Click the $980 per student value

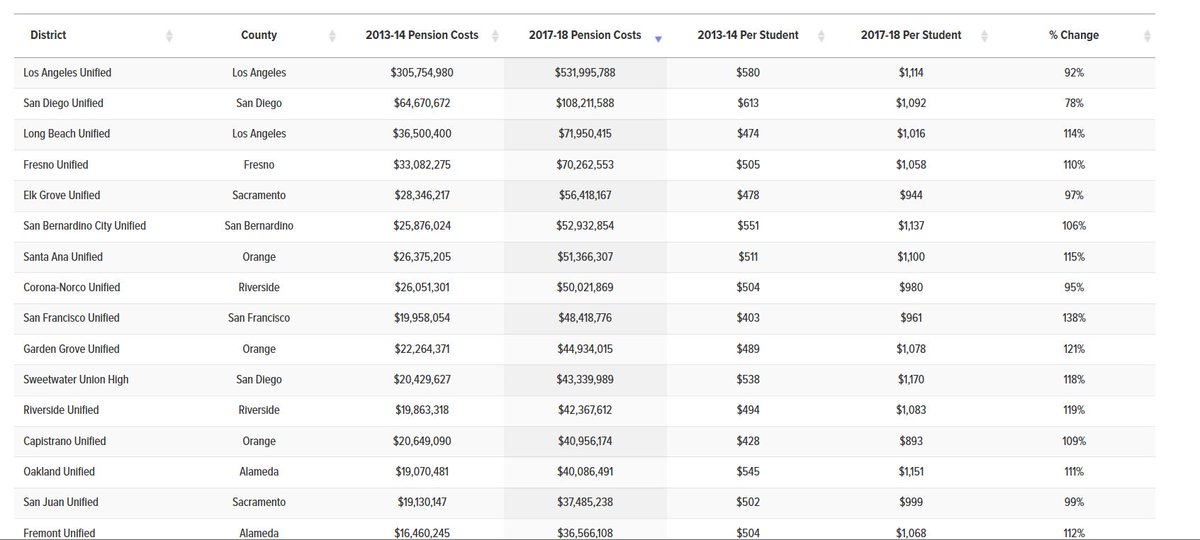pos(911,288)
